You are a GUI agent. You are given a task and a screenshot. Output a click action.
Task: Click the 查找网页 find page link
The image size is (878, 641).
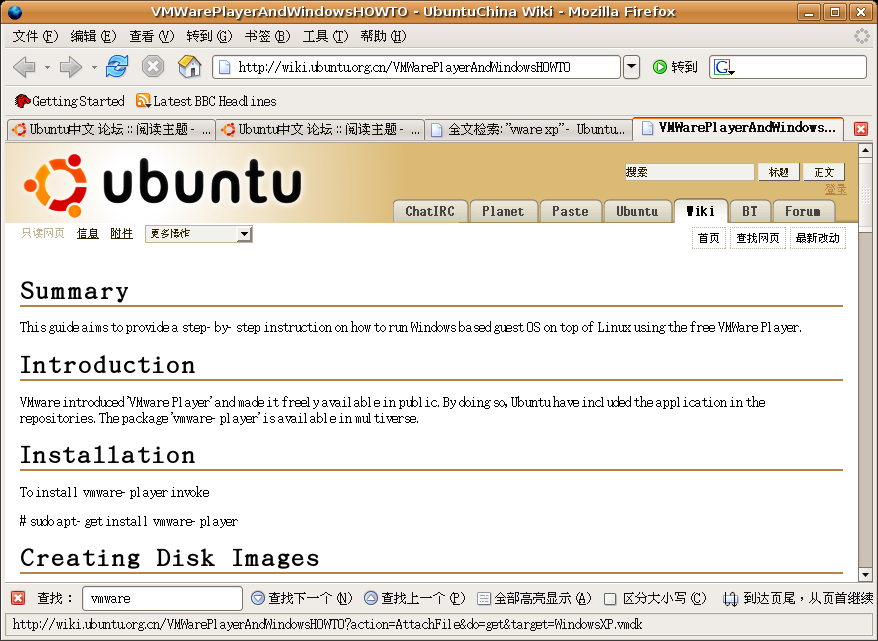click(x=758, y=238)
